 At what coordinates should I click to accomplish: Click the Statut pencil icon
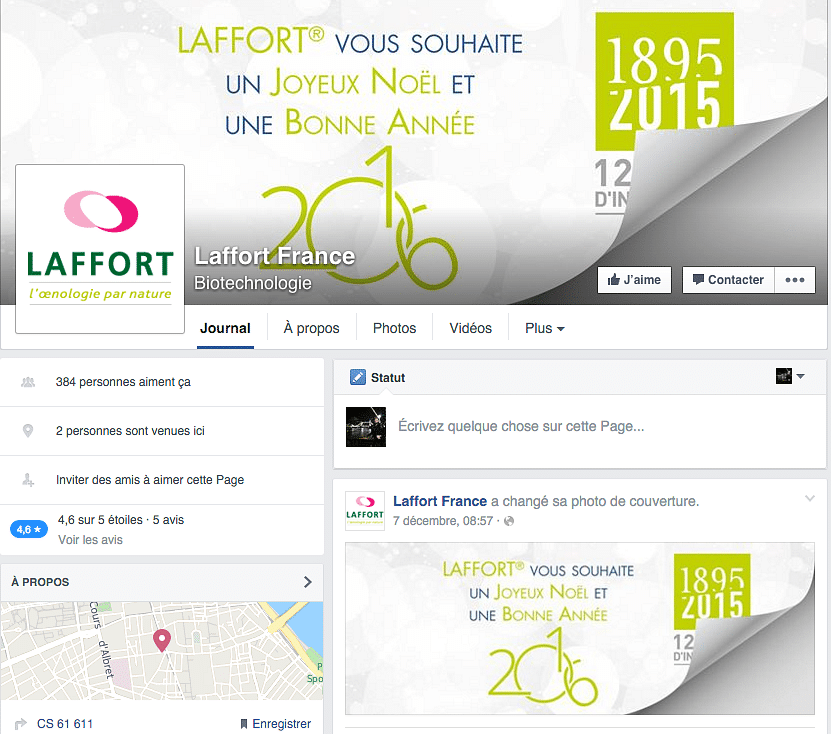tap(358, 377)
